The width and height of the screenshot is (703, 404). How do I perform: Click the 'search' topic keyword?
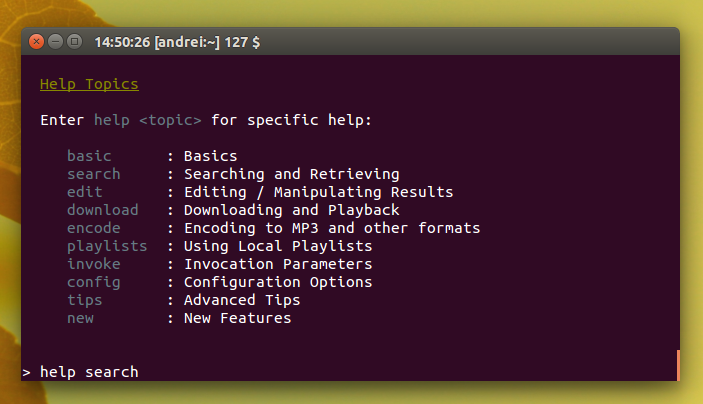tap(93, 174)
